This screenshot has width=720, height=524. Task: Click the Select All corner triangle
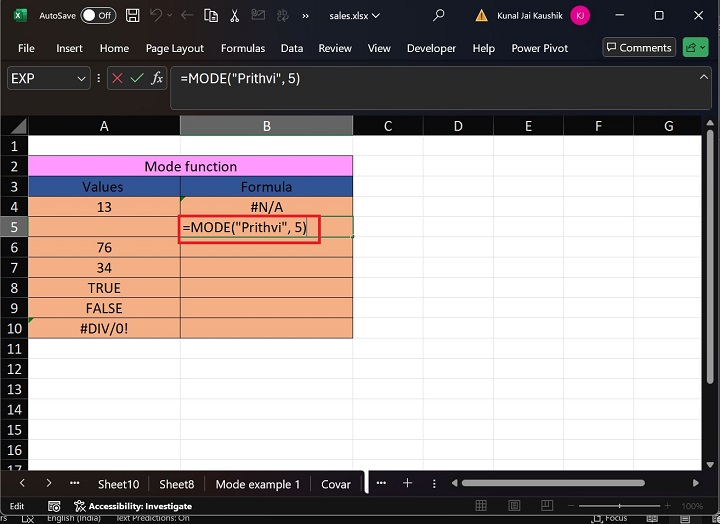(x=18, y=126)
